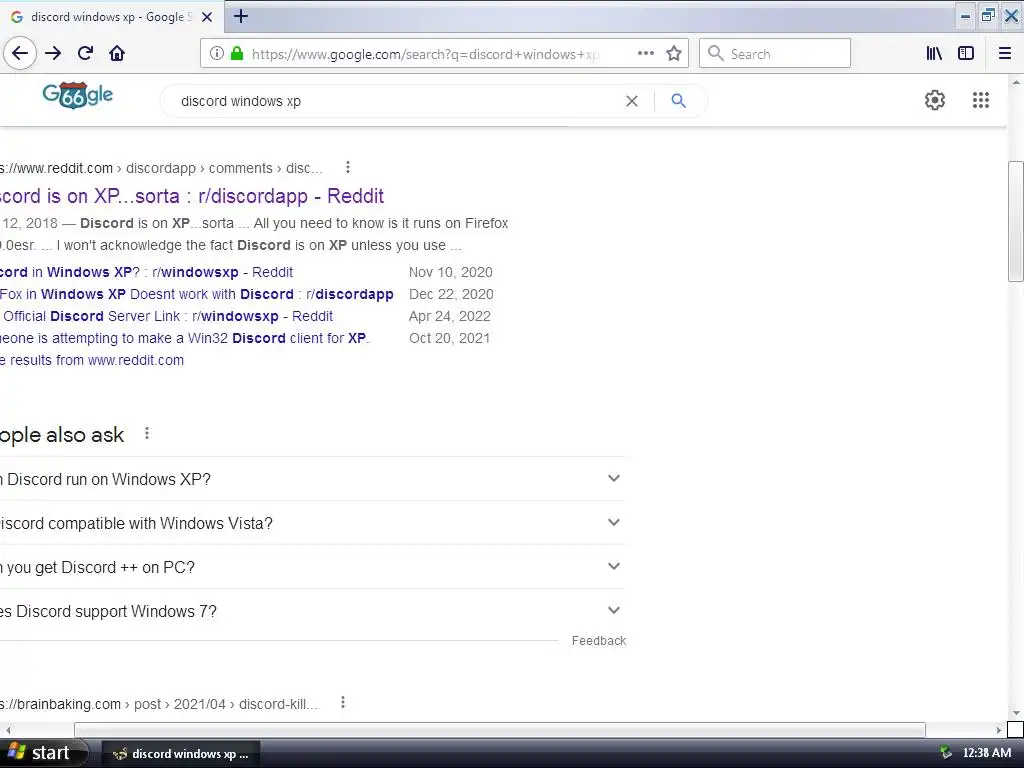Open page actions three-dot menu
1024x768 pixels.
pos(646,54)
